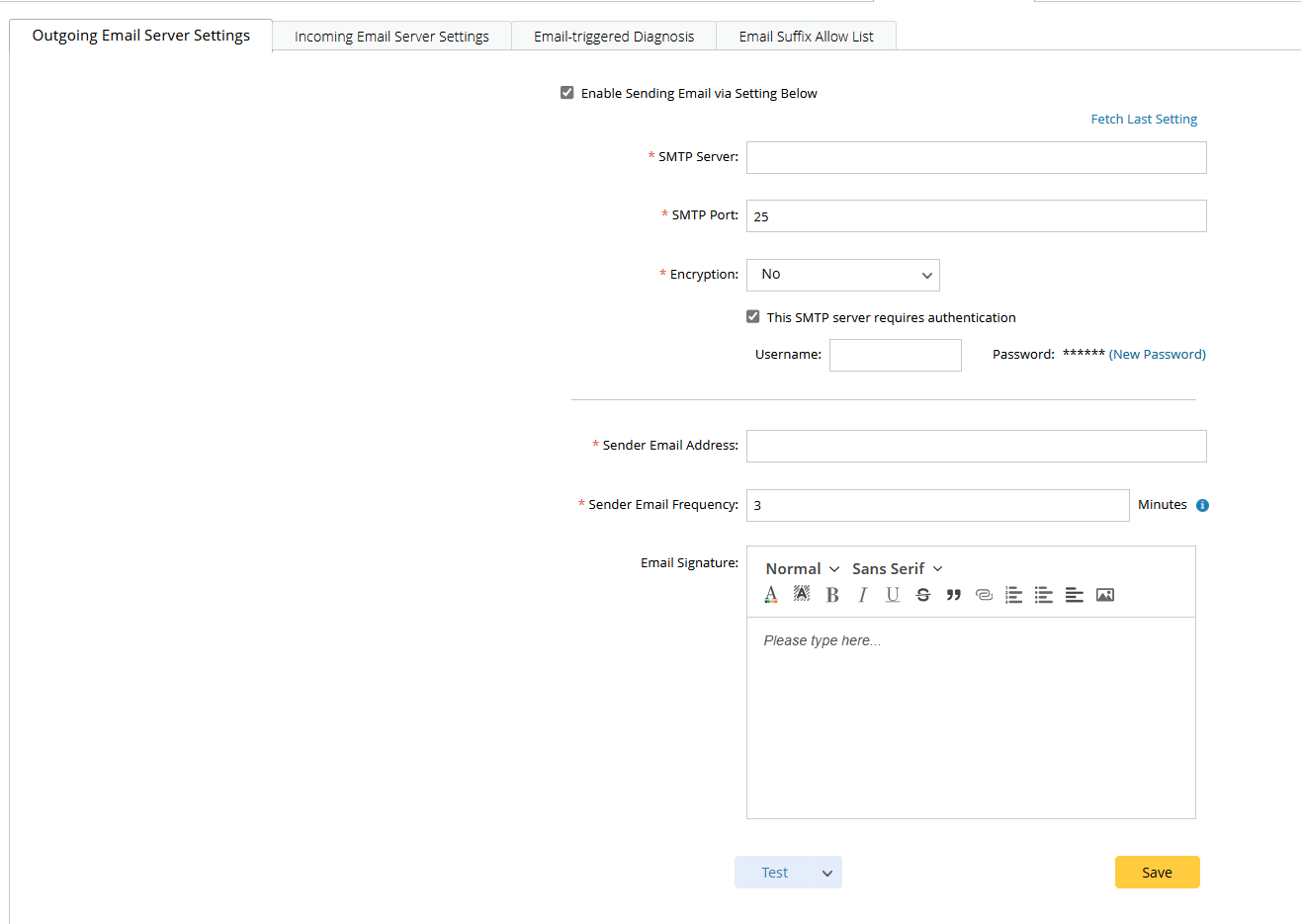This screenshot has width=1301, height=924.
Task: Insert an image into email signature
Action: (1105, 595)
